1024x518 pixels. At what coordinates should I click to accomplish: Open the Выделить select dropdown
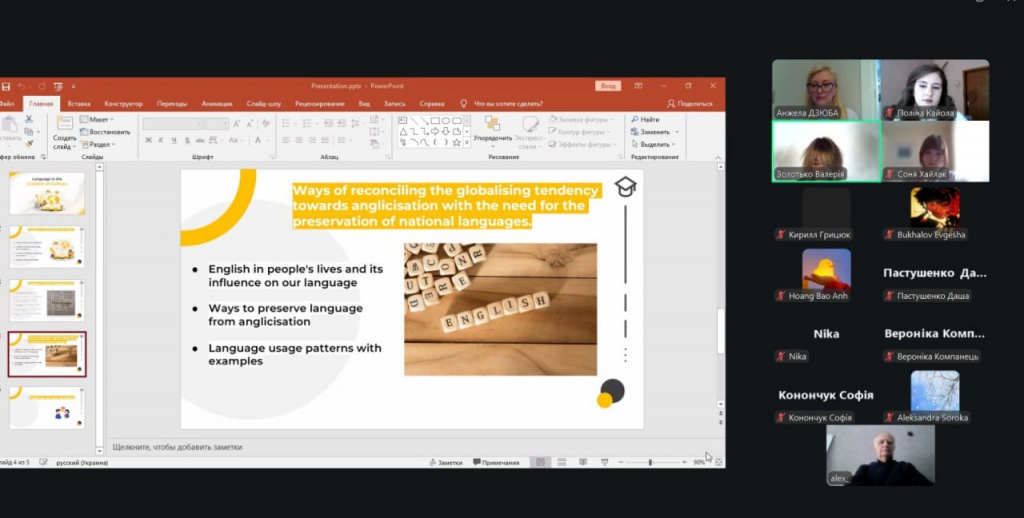point(655,144)
